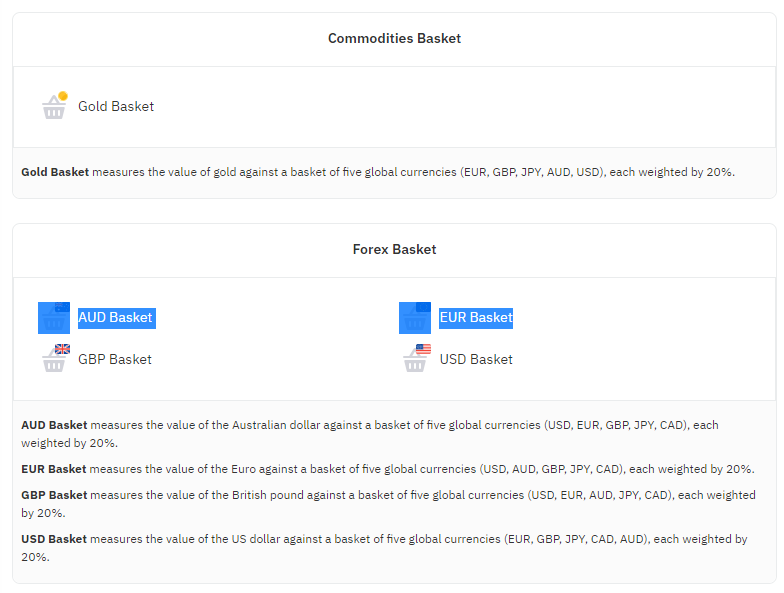Click the EUR Basket text label

(476, 318)
